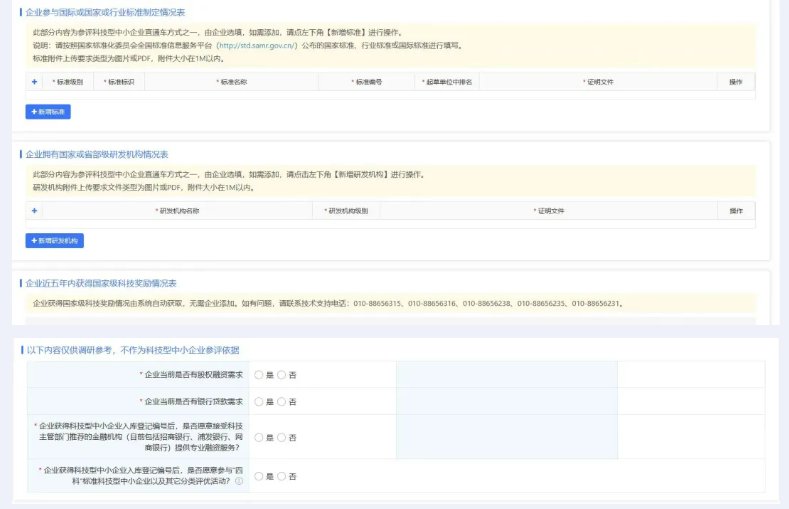Click info icon beside the 四科 evaluation question

[x=239, y=481]
